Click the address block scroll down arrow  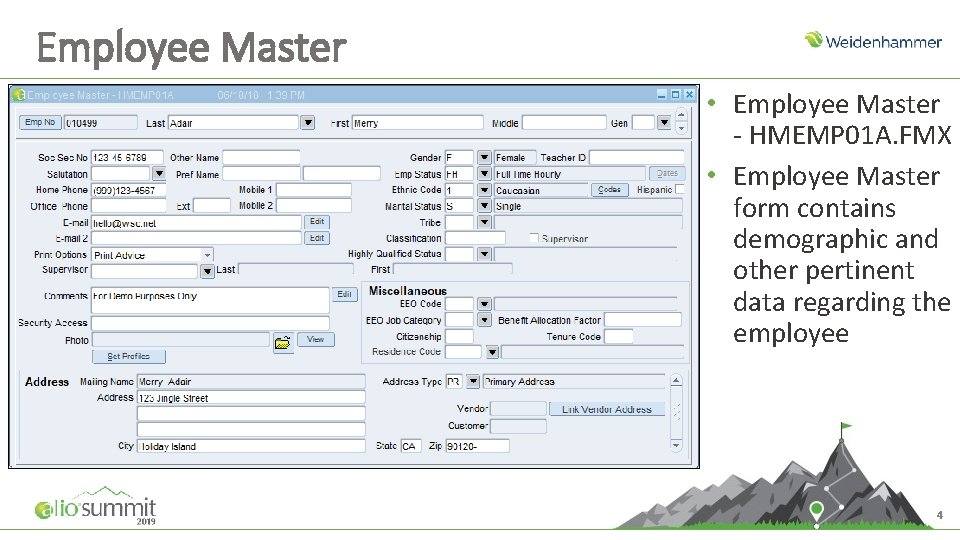676,445
